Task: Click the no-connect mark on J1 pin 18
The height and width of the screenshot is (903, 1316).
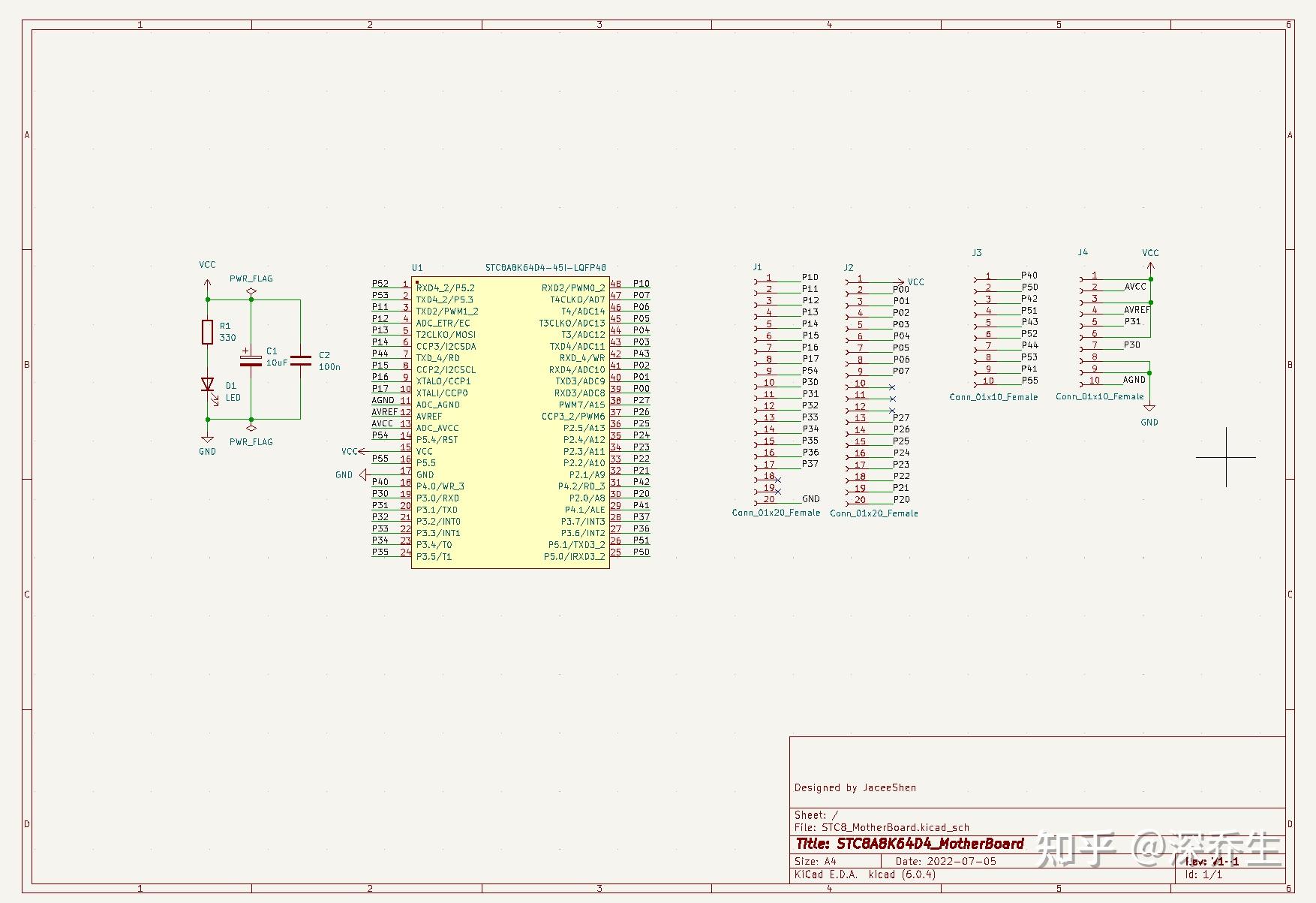Action: pyautogui.click(x=778, y=480)
